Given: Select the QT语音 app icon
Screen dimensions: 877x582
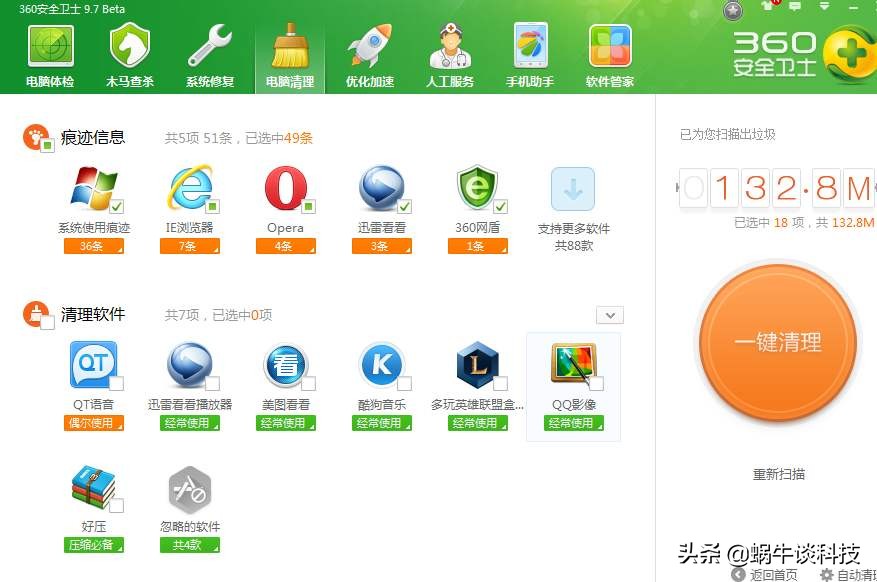Looking at the screenshot, I should click(x=94, y=365).
